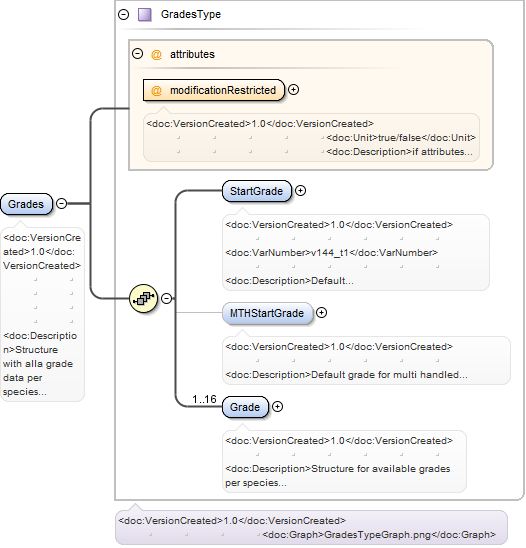Expand the modificationRestricted attribute
This screenshot has height=548, width=526.
tap(293, 90)
